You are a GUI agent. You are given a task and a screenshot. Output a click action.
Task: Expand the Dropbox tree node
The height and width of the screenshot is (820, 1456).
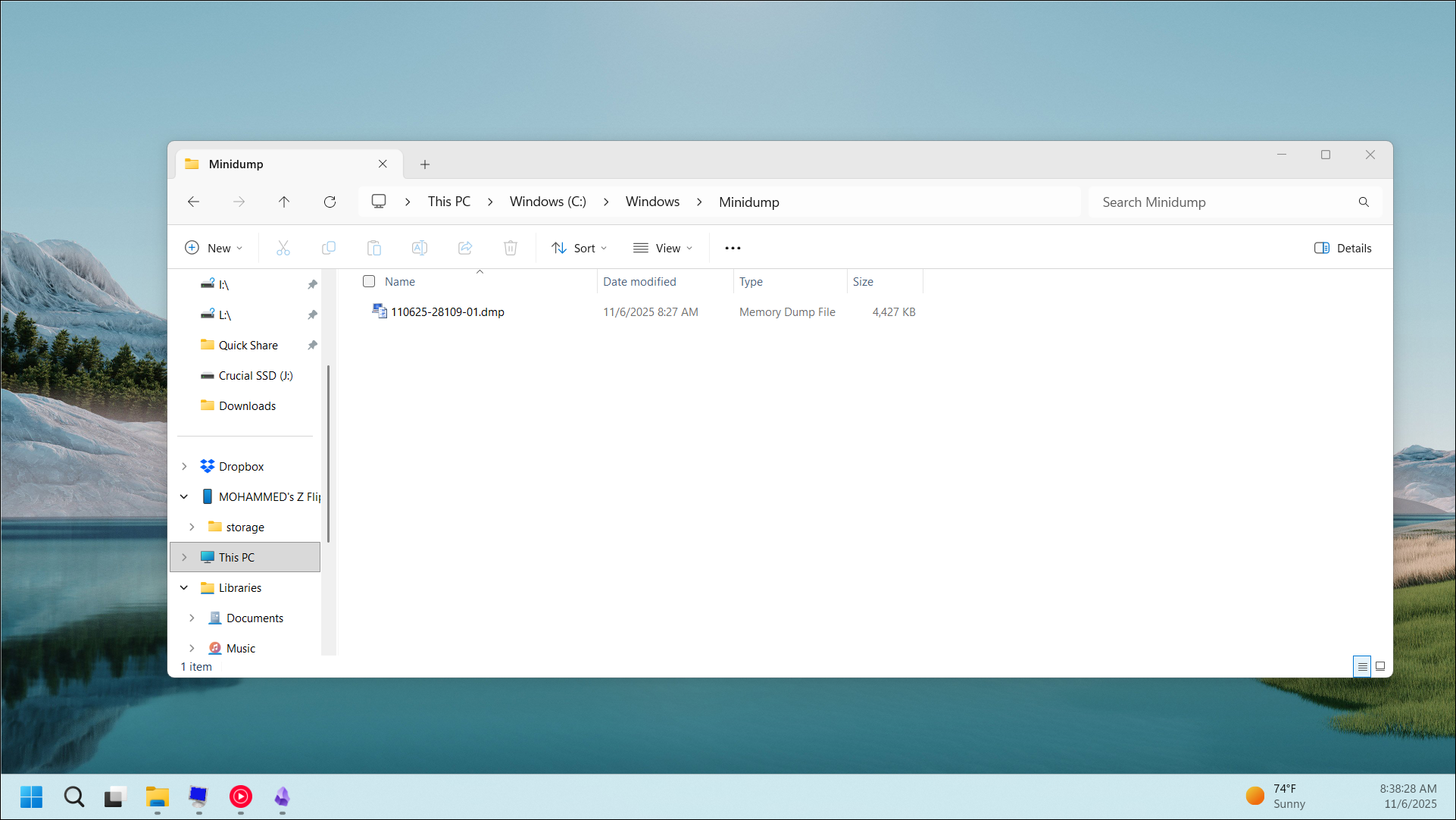pyautogui.click(x=184, y=466)
